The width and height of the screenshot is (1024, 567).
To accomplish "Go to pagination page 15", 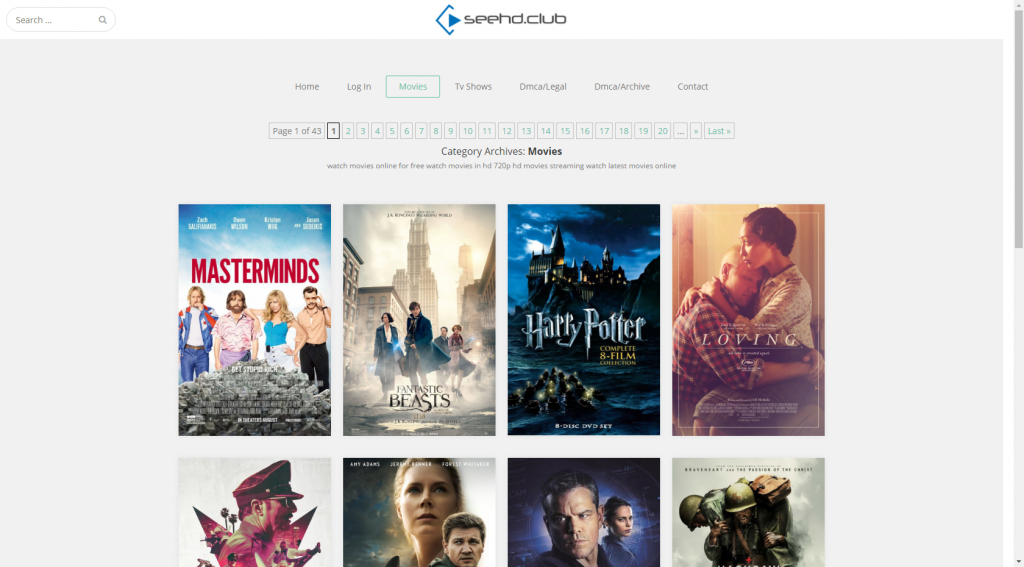I will click(x=565, y=131).
